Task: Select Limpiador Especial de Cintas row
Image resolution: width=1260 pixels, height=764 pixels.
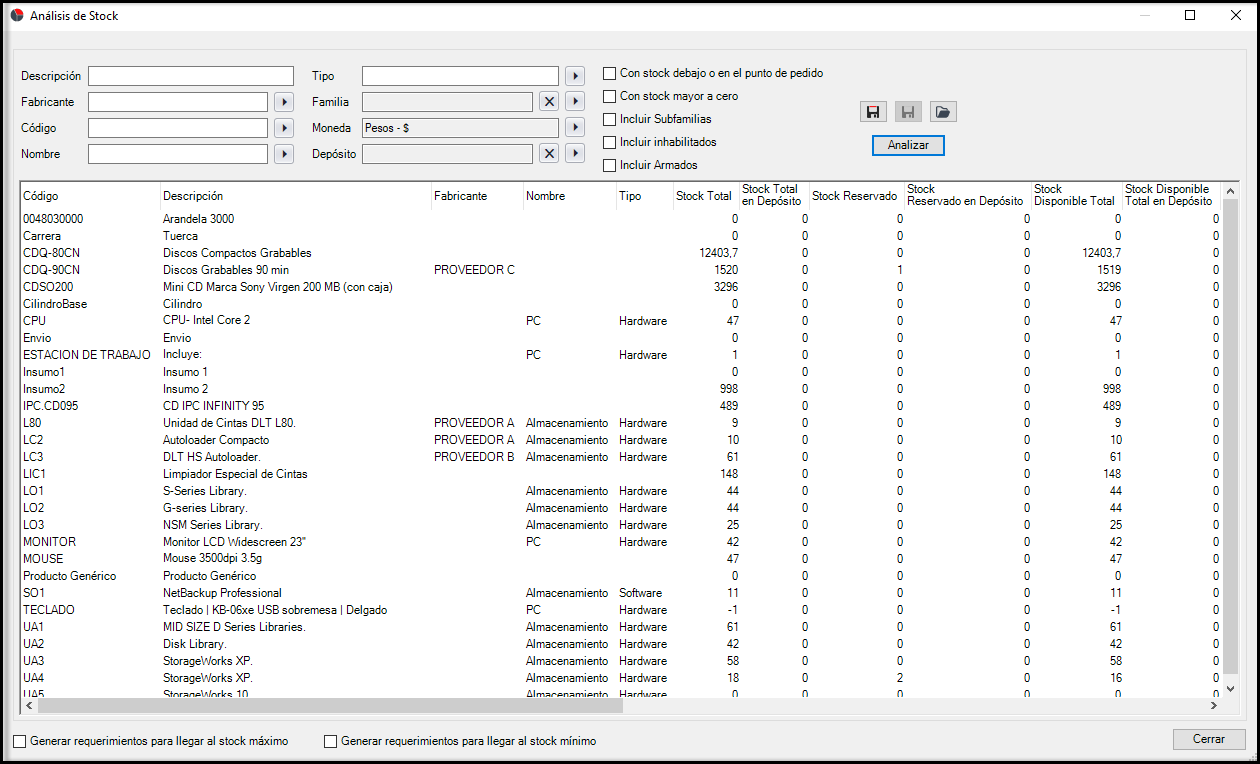Action: tap(620, 474)
